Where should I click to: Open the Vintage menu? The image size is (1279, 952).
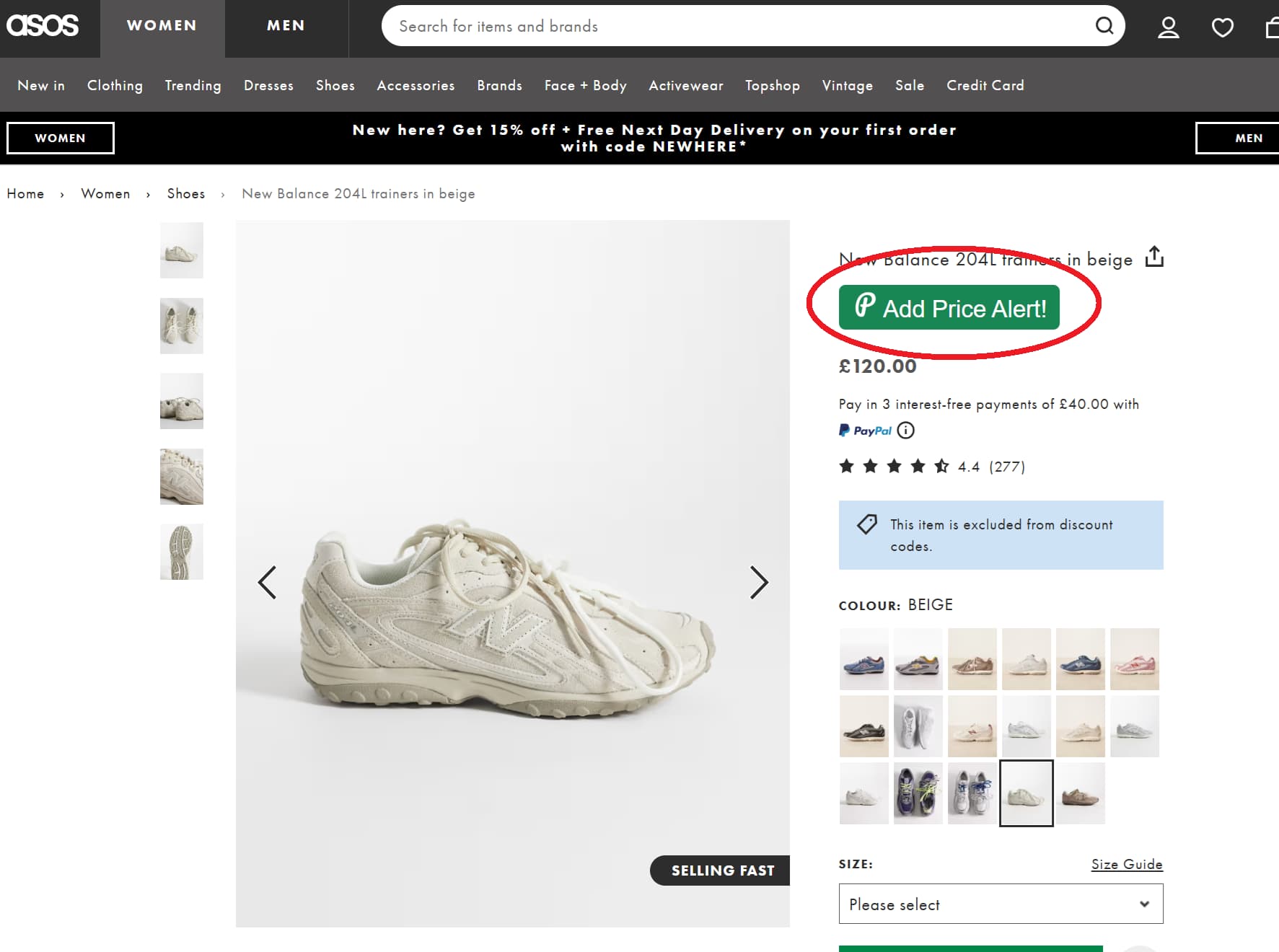pyautogui.click(x=848, y=85)
